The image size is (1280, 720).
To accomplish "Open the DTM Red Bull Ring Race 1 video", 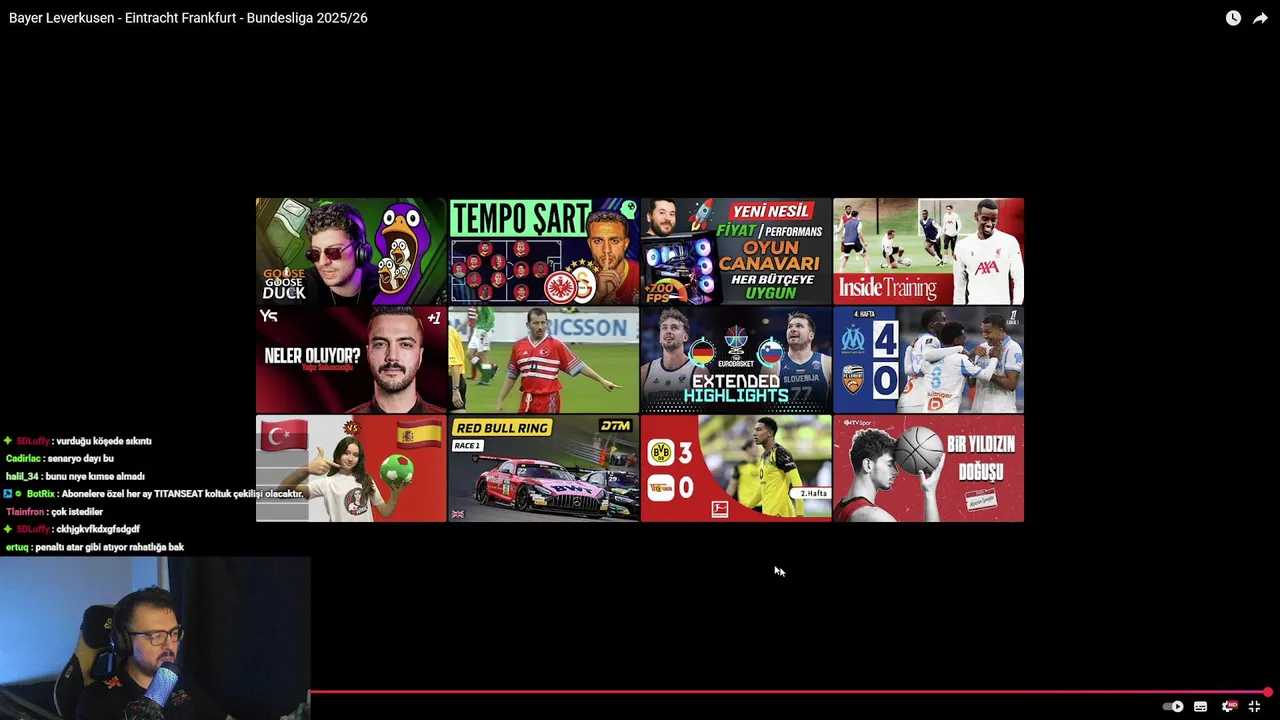I will (543, 468).
